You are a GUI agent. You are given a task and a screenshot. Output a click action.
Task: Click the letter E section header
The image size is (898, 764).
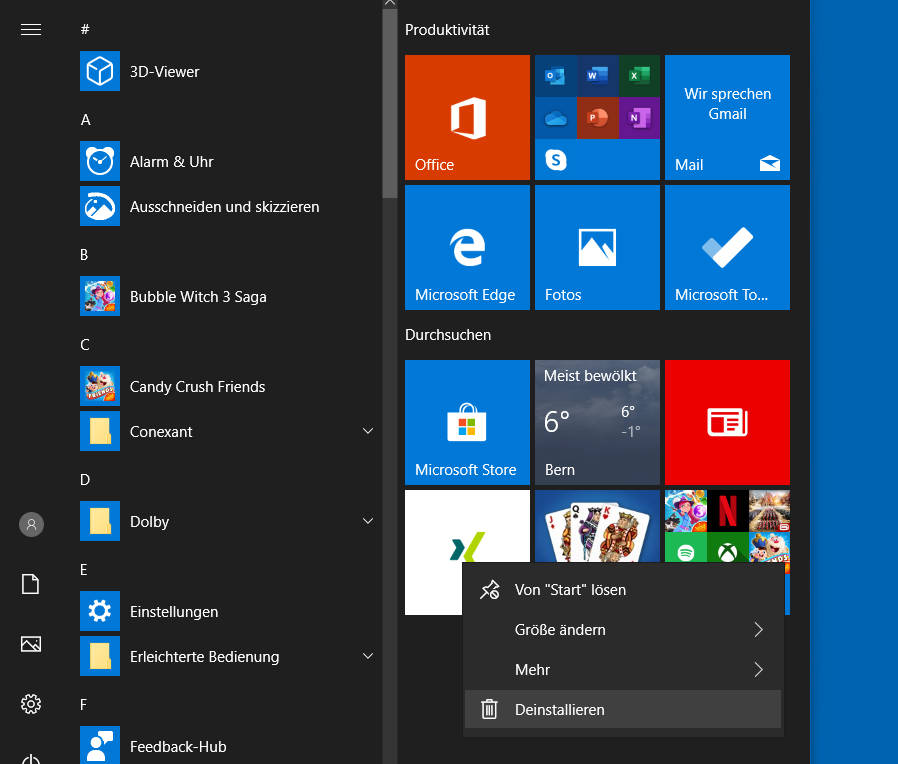(x=84, y=569)
